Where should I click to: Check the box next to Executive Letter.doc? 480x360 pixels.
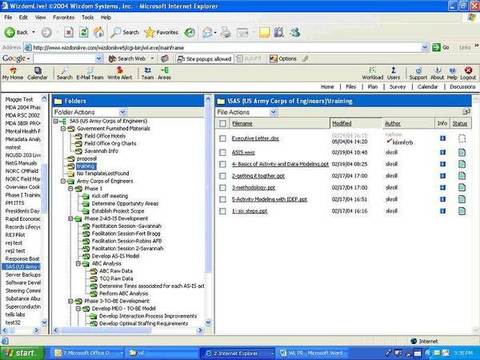(223, 138)
